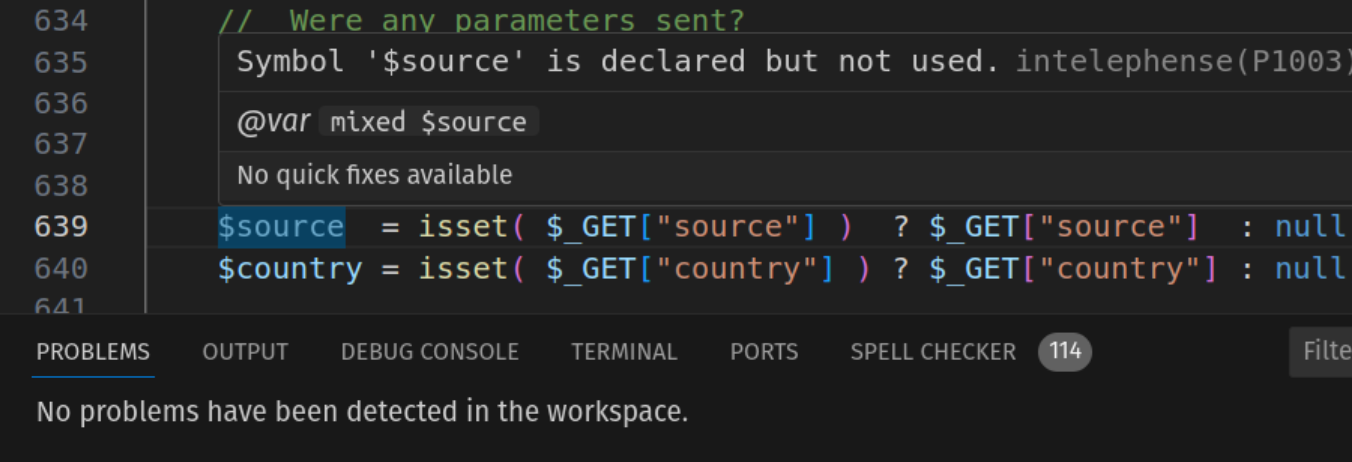1352x462 pixels.
Task: Click the 'mixed $source' type hint in hover
Action: click(428, 123)
